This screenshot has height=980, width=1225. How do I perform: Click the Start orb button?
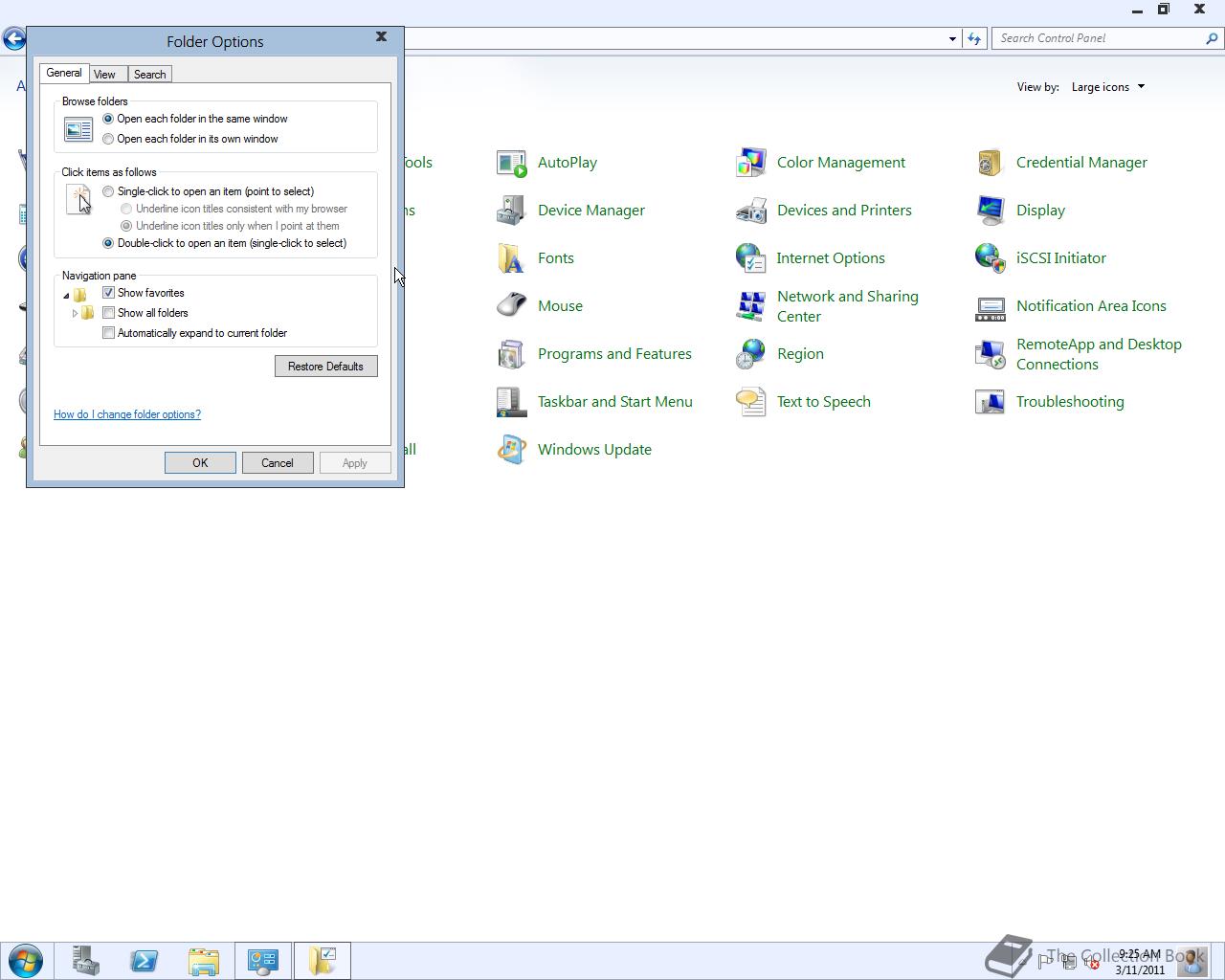point(26,961)
